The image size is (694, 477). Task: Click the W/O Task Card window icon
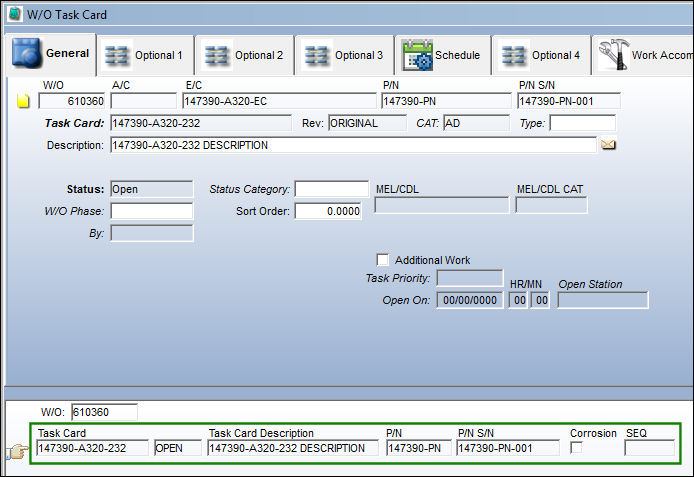pos(15,14)
